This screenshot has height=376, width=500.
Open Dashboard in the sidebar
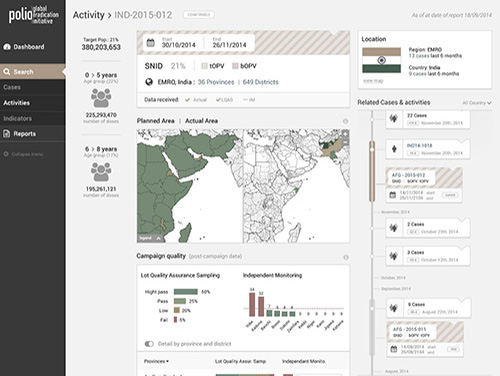point(33,47)
